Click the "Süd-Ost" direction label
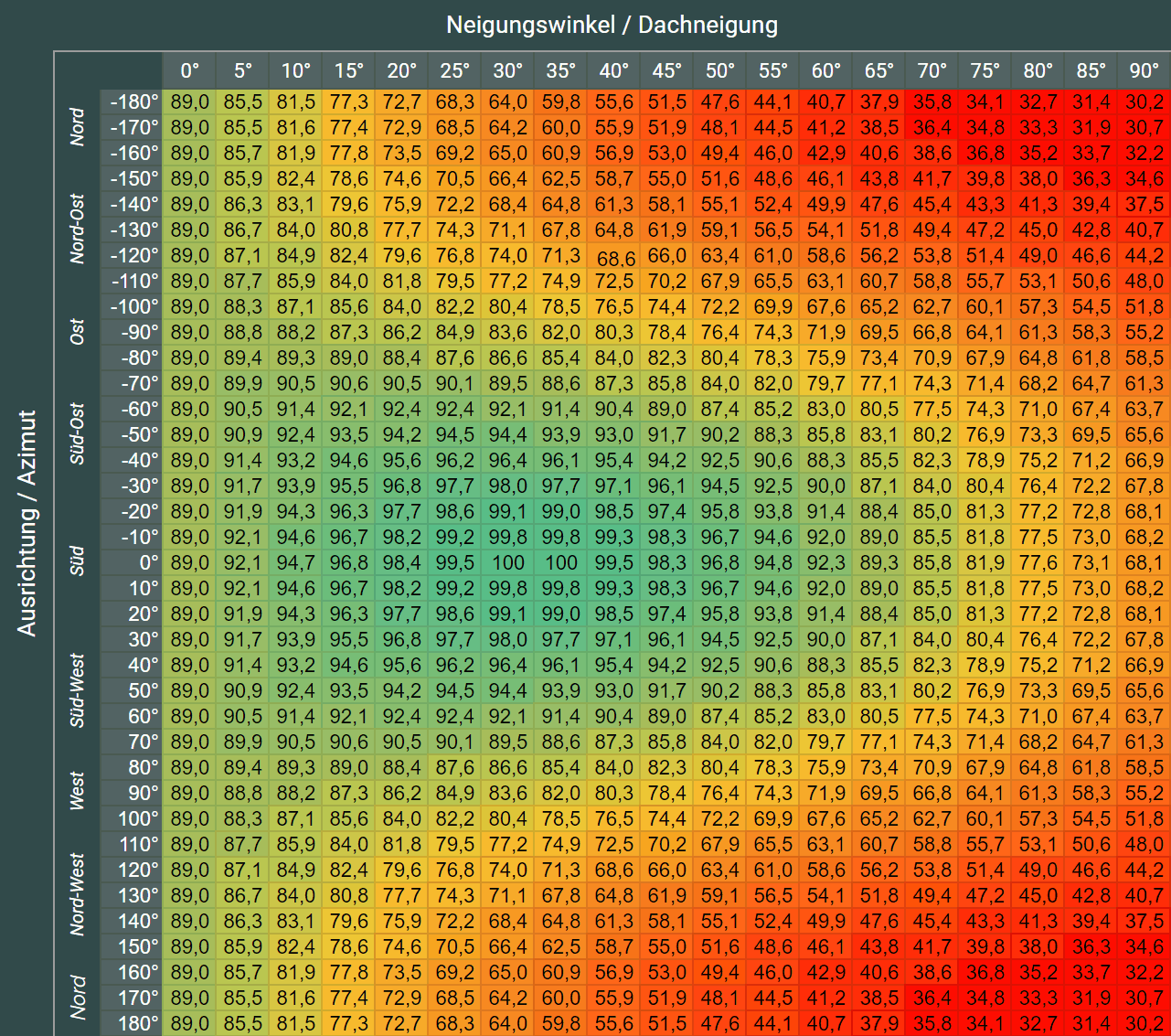Image resolution: width=1171 pixels, height=1036 pixels. point(78,433)
